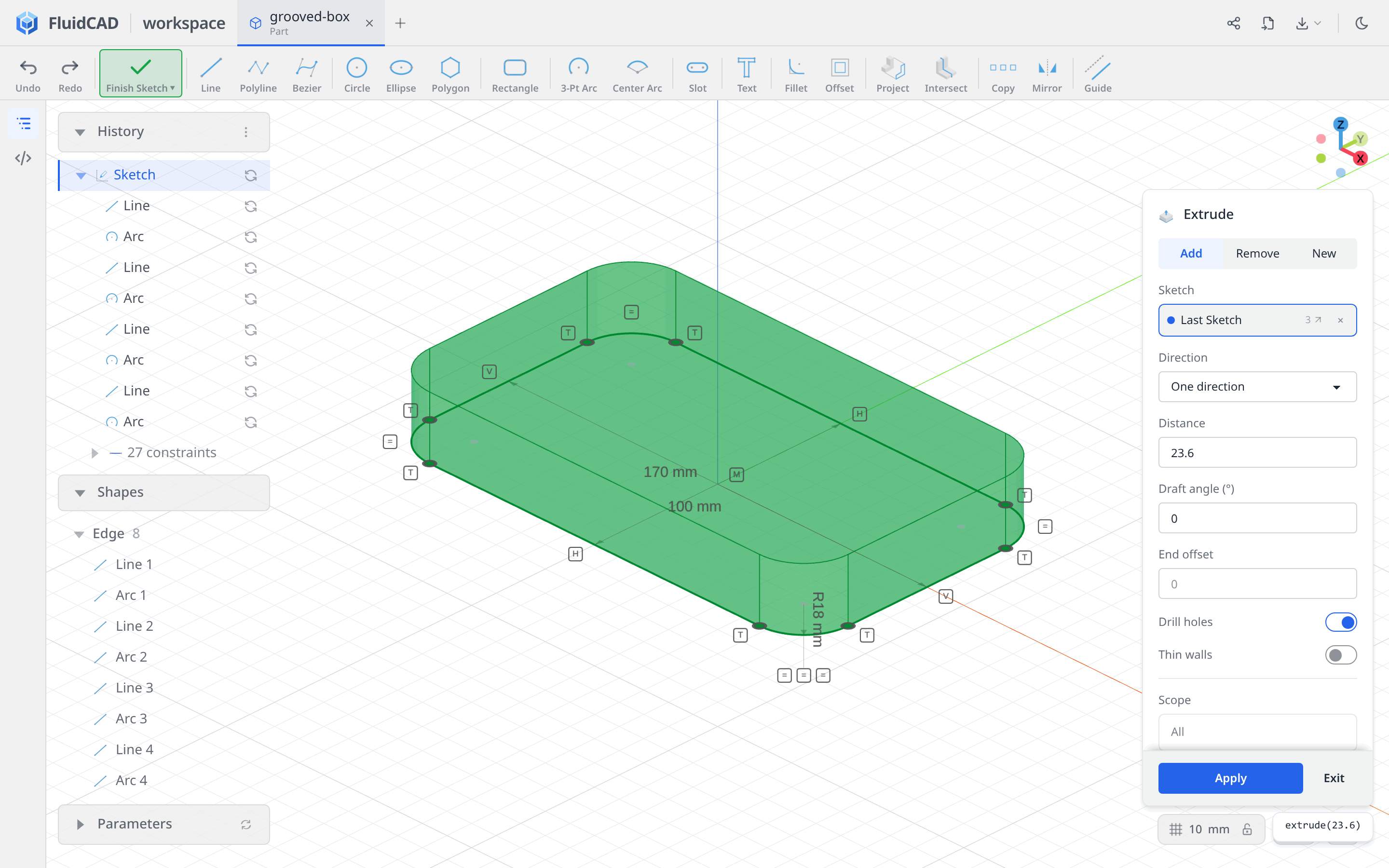Select the Center Arc tool
Image resolution: width=1389 pixels, height=868 pixels.
[637, 74]
